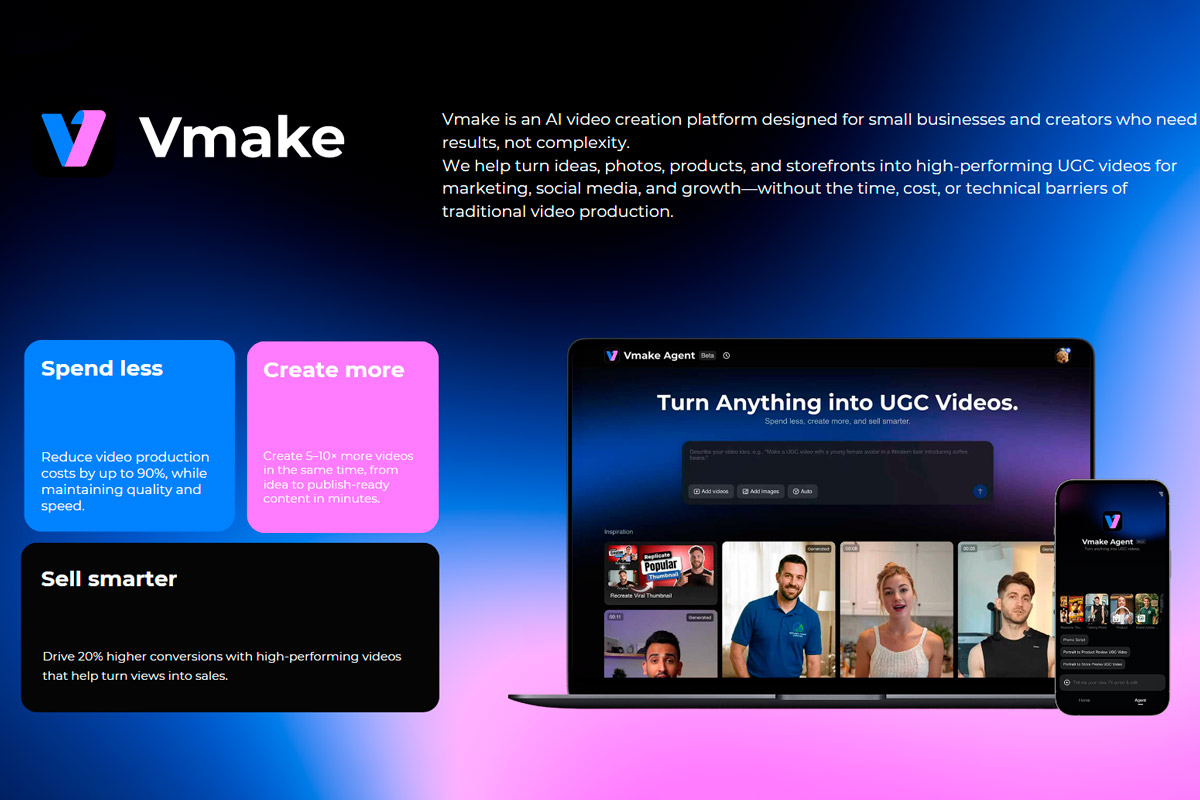Click the Create more pink card
The width and height of the screenshot is (1200, 800).
[x=343, y=437]
